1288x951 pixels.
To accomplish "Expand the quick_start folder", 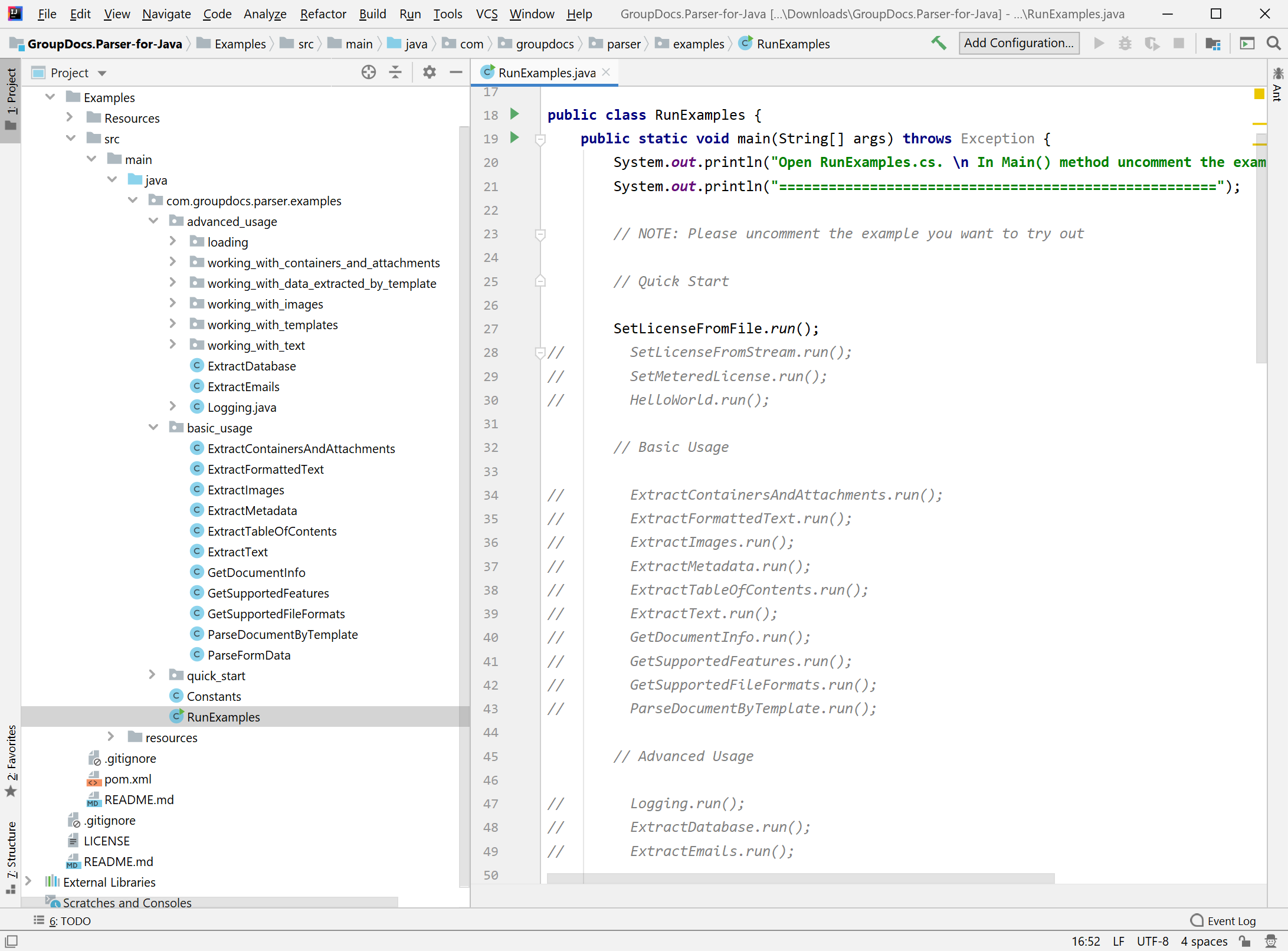I will pos(152,675).
